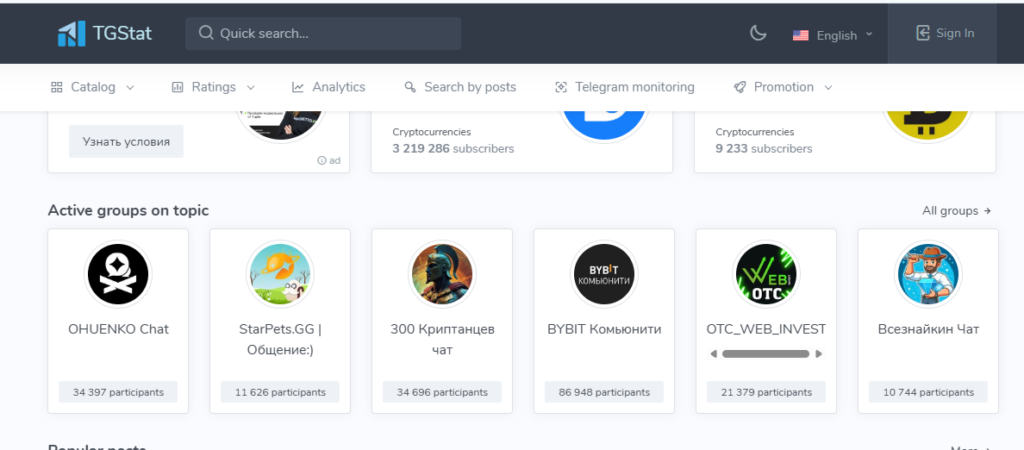The image size is (1024, 450).
Task: Open the Всезнайкин Чат avatar
Action: click(928, 274)
